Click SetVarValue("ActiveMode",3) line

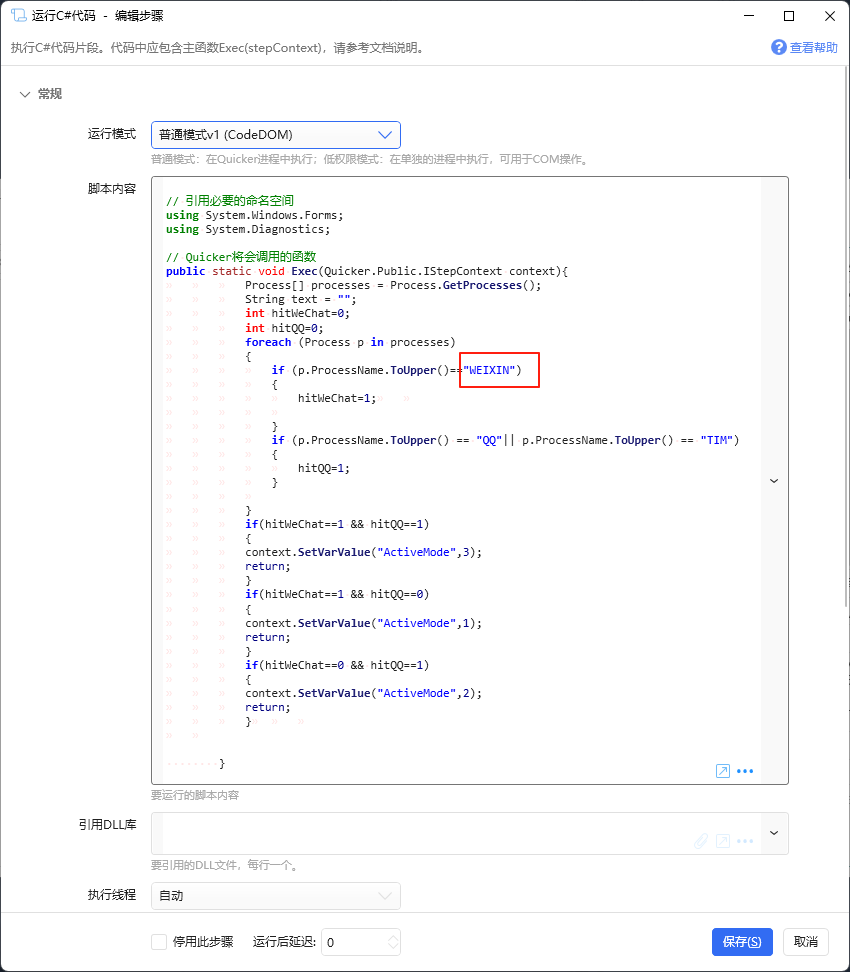363,552
